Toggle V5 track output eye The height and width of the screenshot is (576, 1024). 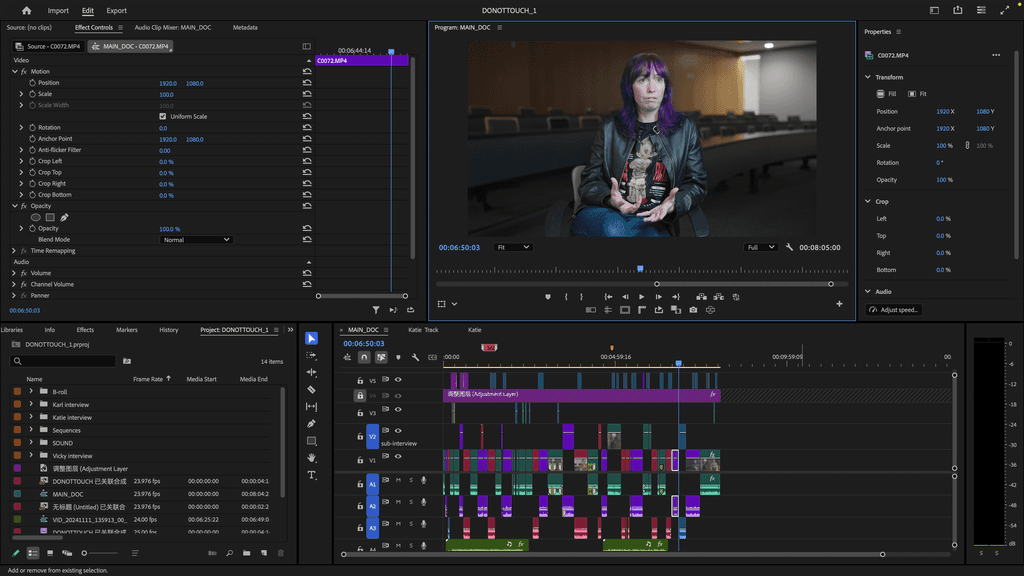398,379
